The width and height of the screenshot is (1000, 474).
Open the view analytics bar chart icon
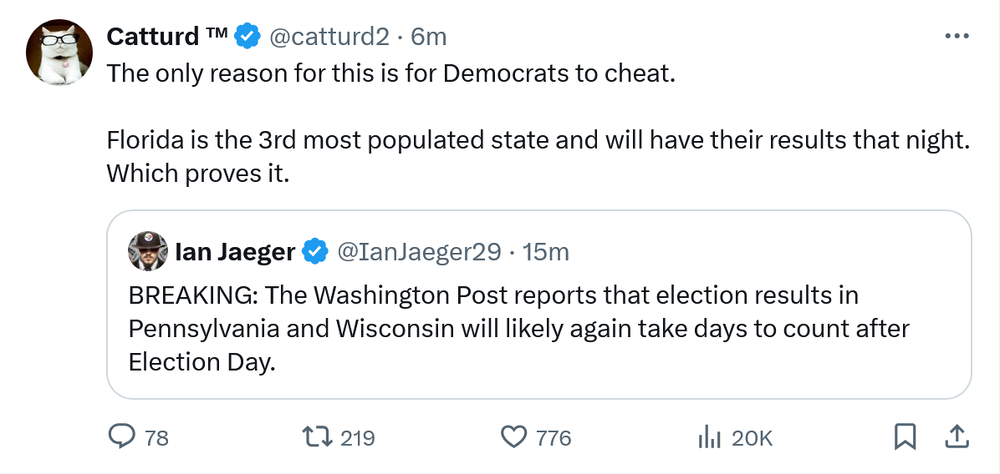709,436
